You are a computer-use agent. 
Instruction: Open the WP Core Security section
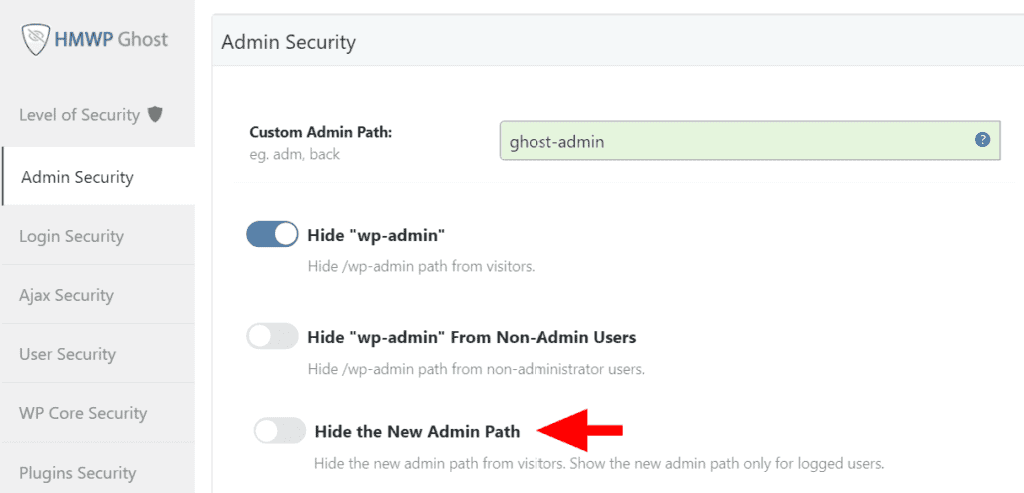coord(83,413)
